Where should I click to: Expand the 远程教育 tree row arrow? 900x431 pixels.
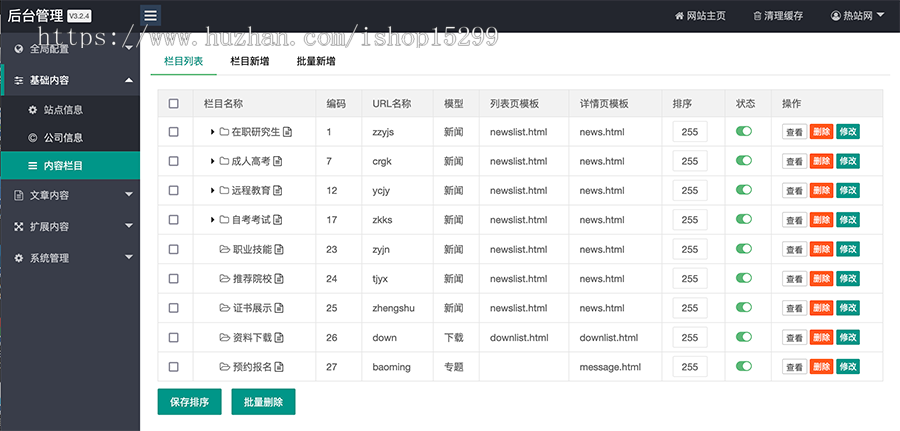click(x=212, y=191)
